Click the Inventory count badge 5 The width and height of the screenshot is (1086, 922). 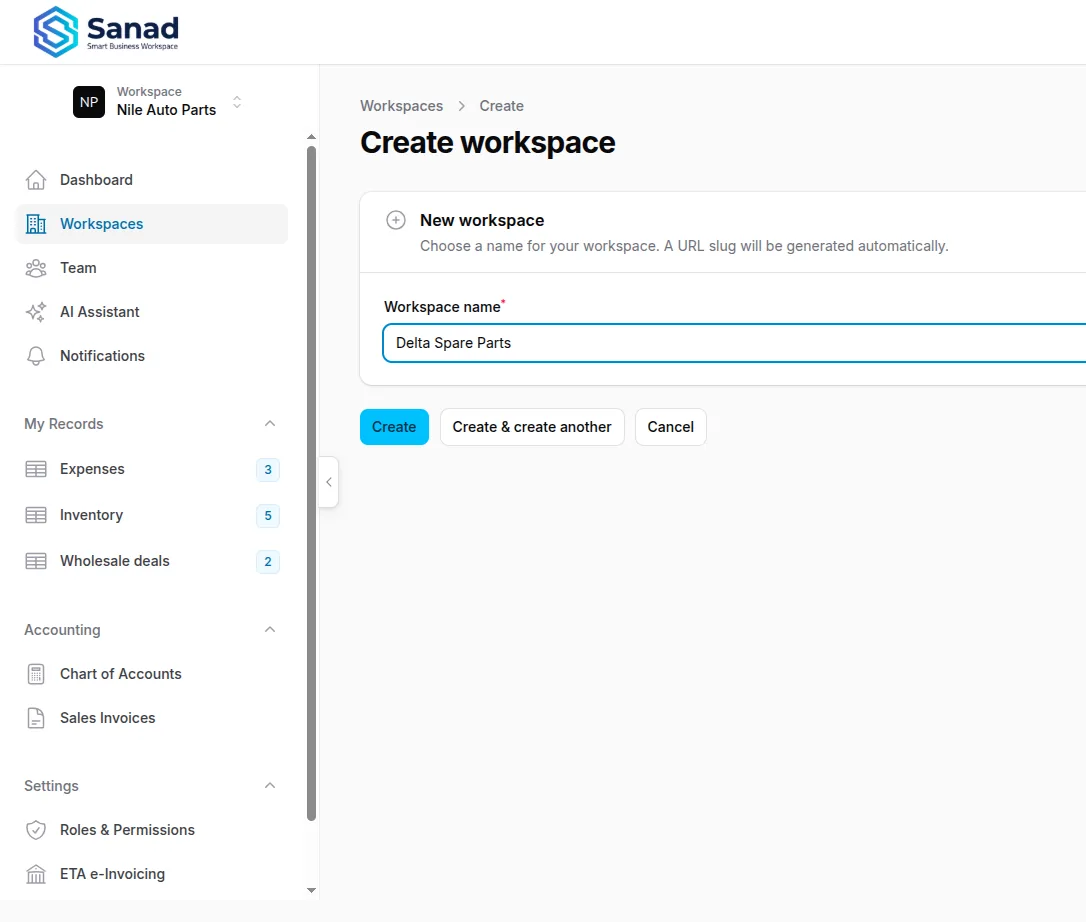click(x=268, y=515)
